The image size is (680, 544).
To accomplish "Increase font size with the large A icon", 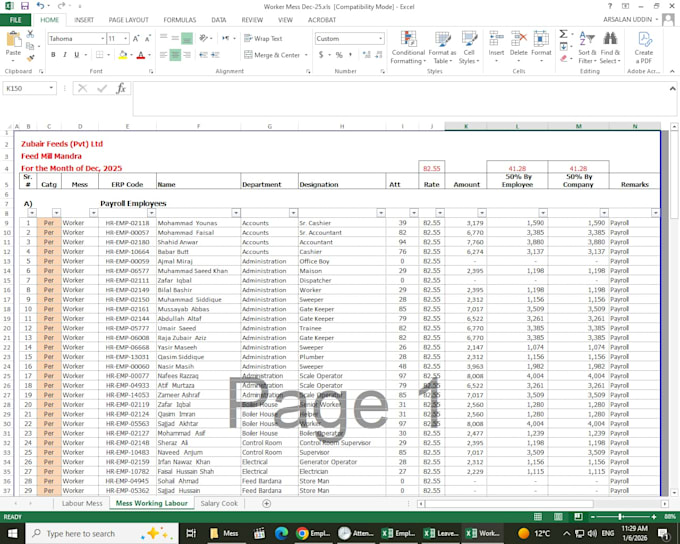I will pyautogui.click(x=136, y=39).
